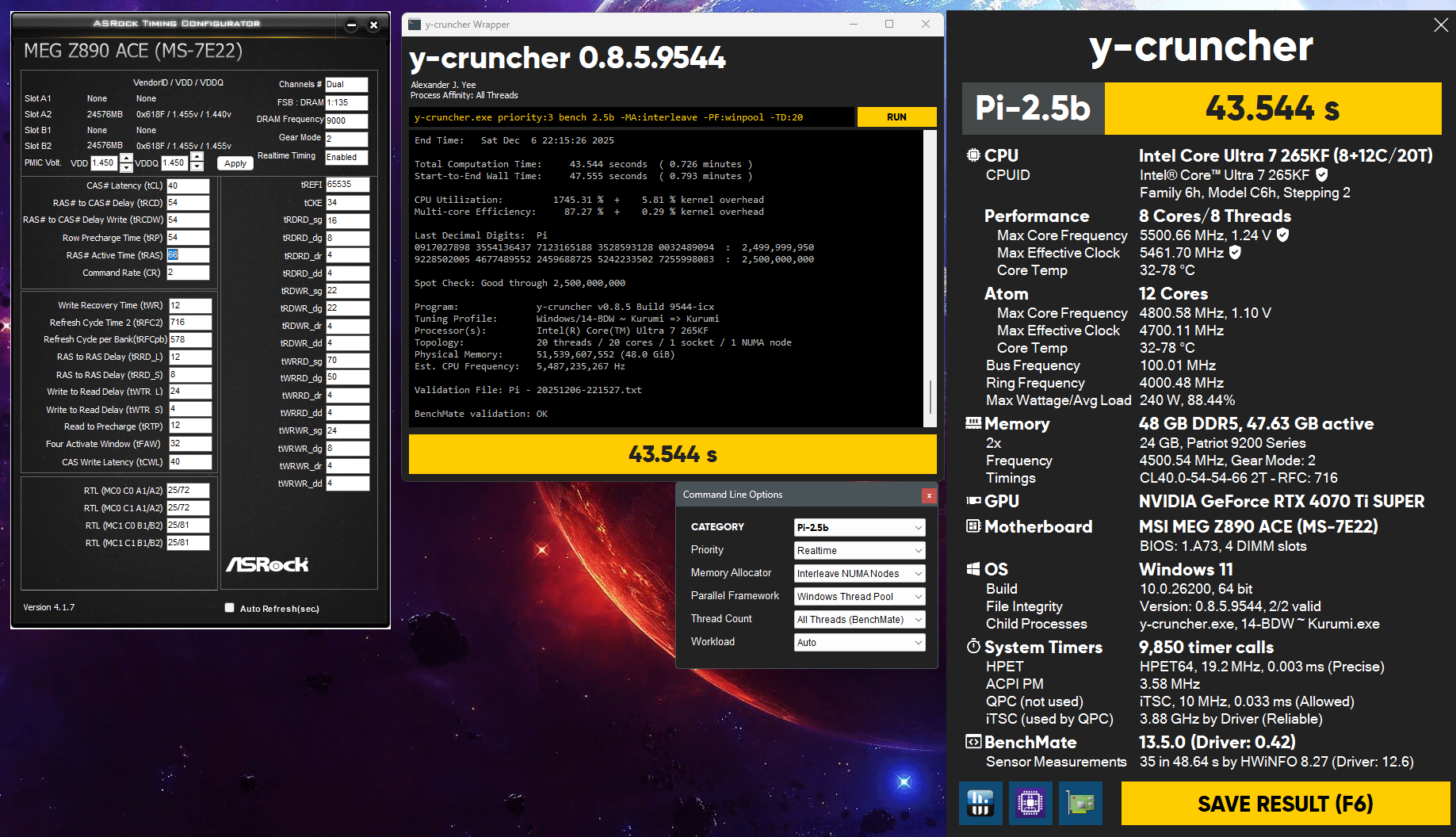Click the RAS# Active Time (tRAS) field
1456x837 pixels.
[x=188, y=255]
